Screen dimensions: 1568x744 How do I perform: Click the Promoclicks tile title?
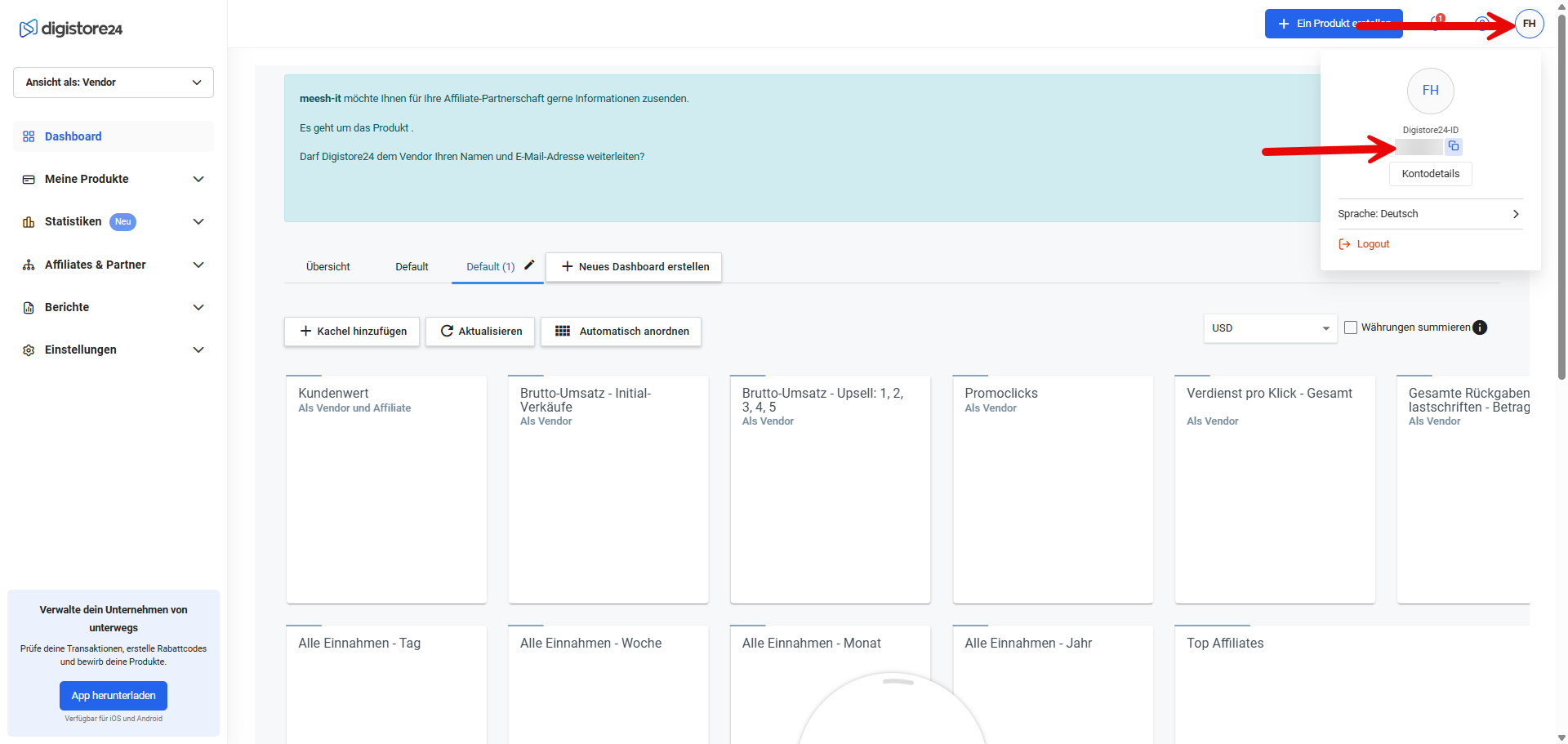coord(1001,394)
